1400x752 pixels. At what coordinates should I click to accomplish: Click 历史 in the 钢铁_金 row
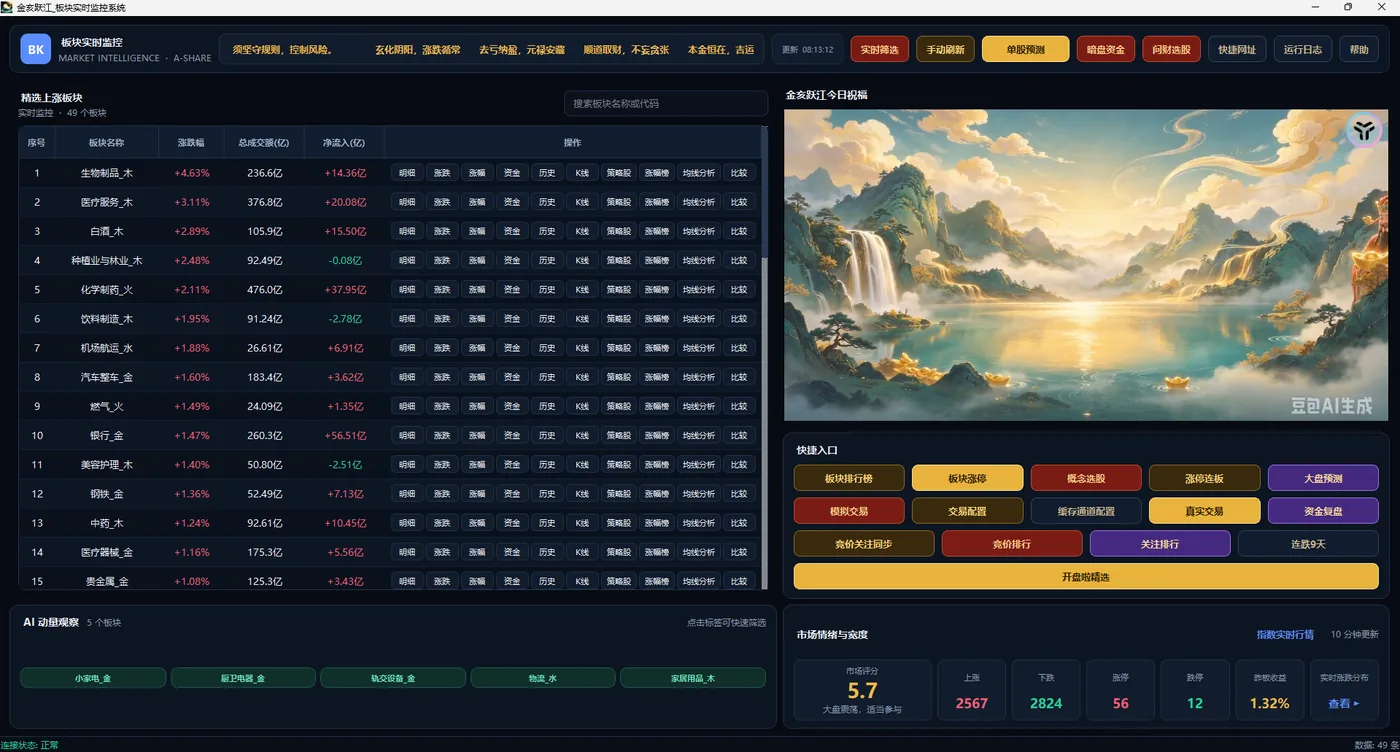547,493
